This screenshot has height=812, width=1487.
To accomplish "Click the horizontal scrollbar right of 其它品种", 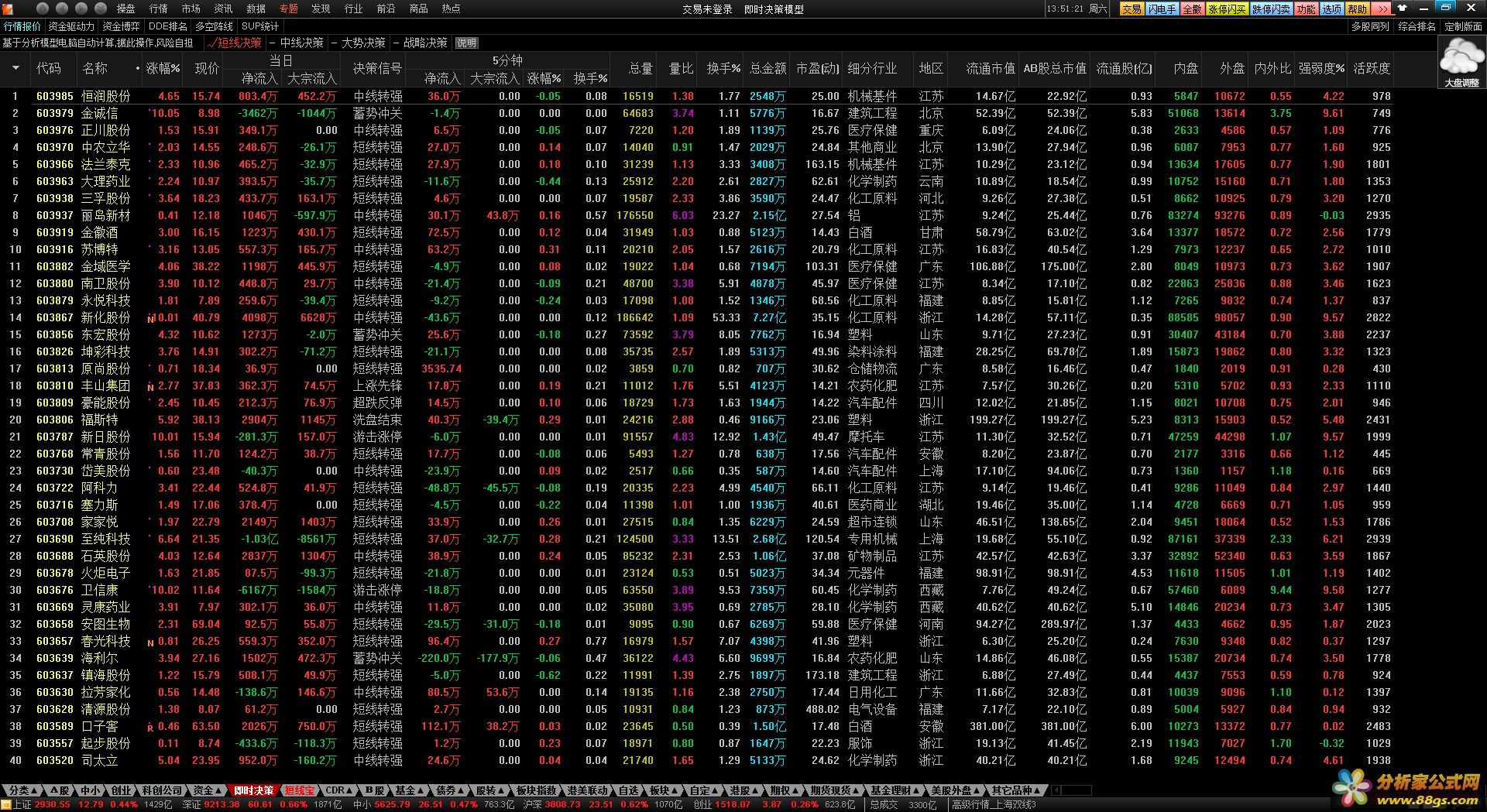I will click(x=1070, y=790).
